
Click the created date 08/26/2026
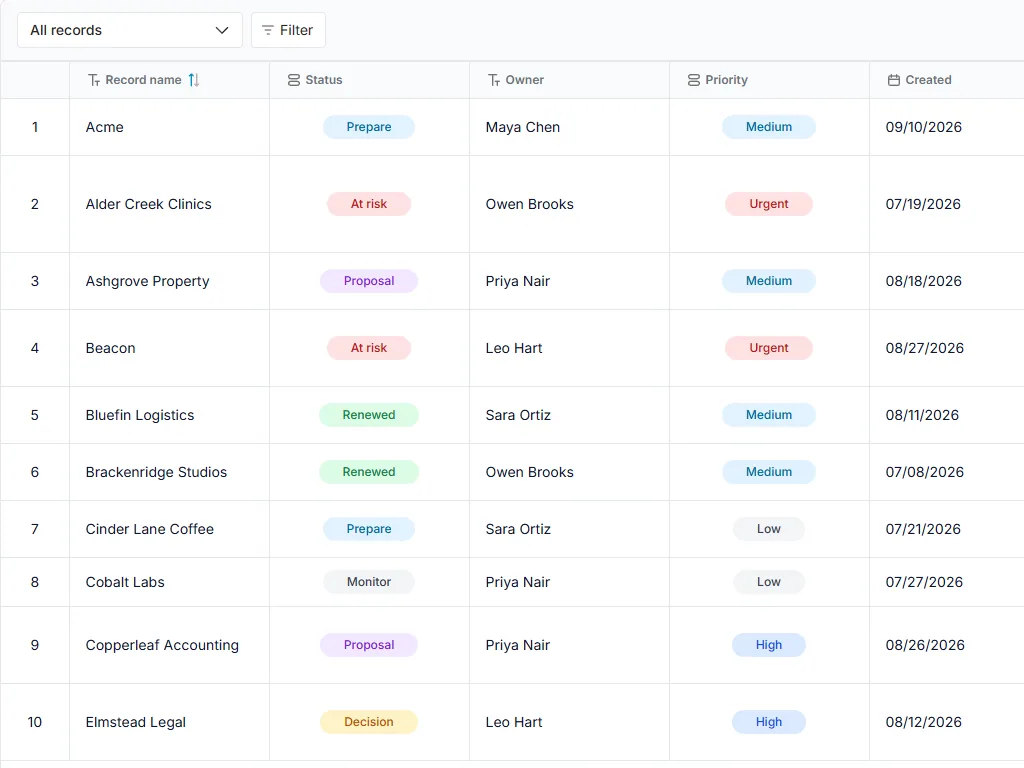pos(925,645)
